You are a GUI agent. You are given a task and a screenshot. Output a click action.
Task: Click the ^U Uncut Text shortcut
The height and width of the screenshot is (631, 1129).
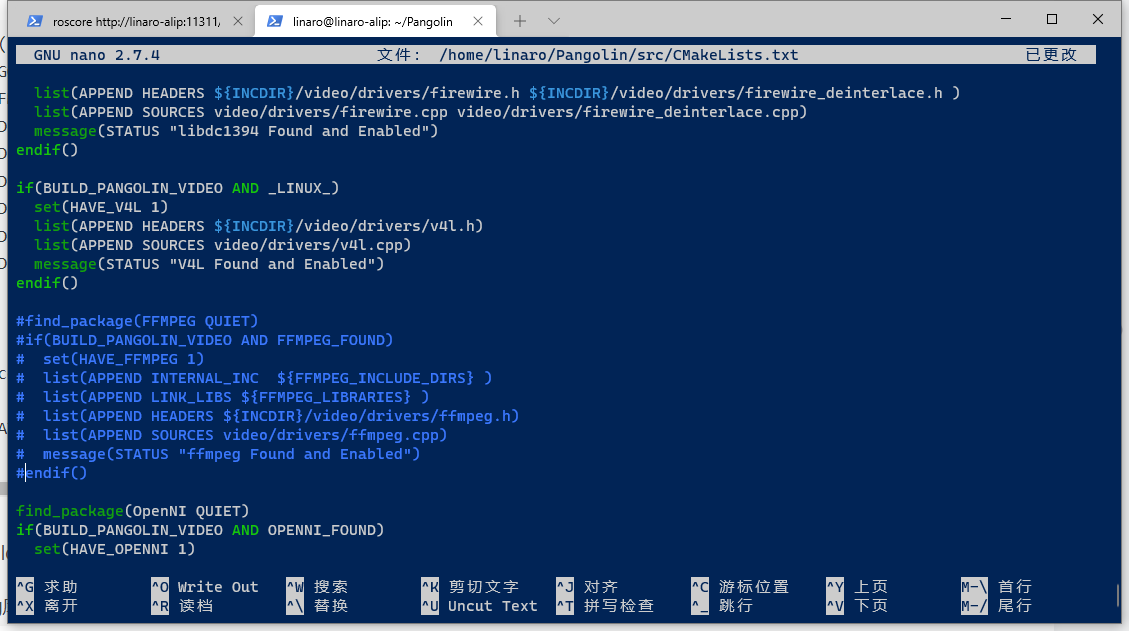pos(480,606)
